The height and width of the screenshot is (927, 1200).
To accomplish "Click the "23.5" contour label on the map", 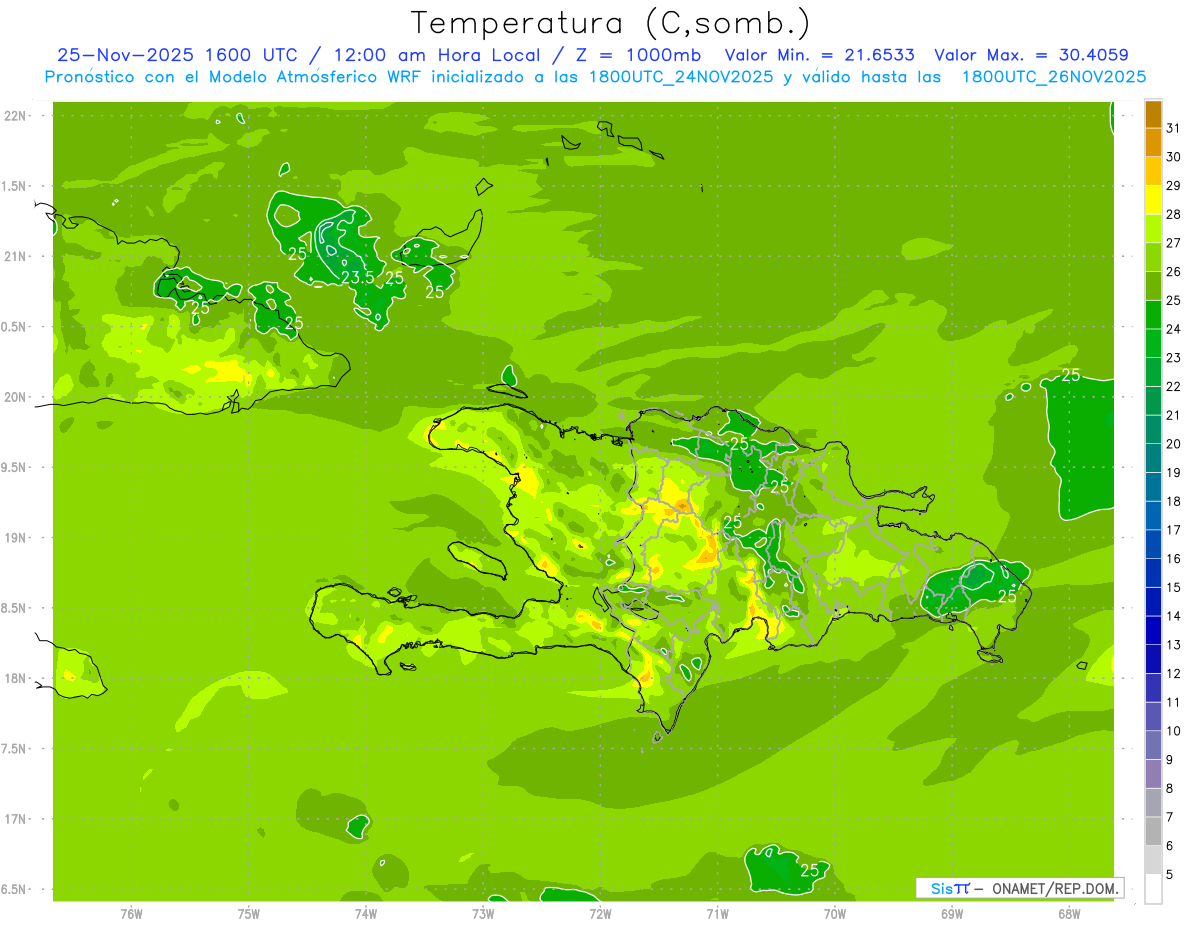I will pos(357,277).
